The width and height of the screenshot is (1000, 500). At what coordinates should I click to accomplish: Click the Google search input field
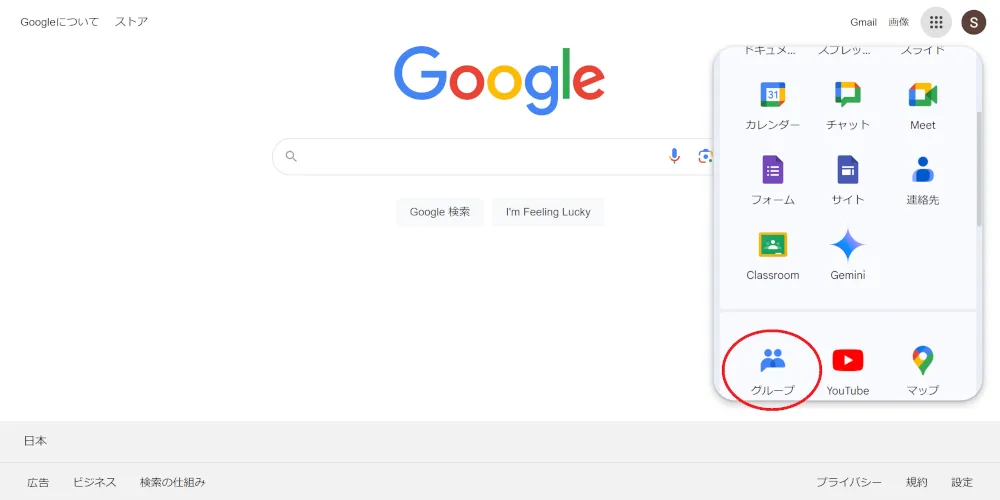(x=480, y=156)
